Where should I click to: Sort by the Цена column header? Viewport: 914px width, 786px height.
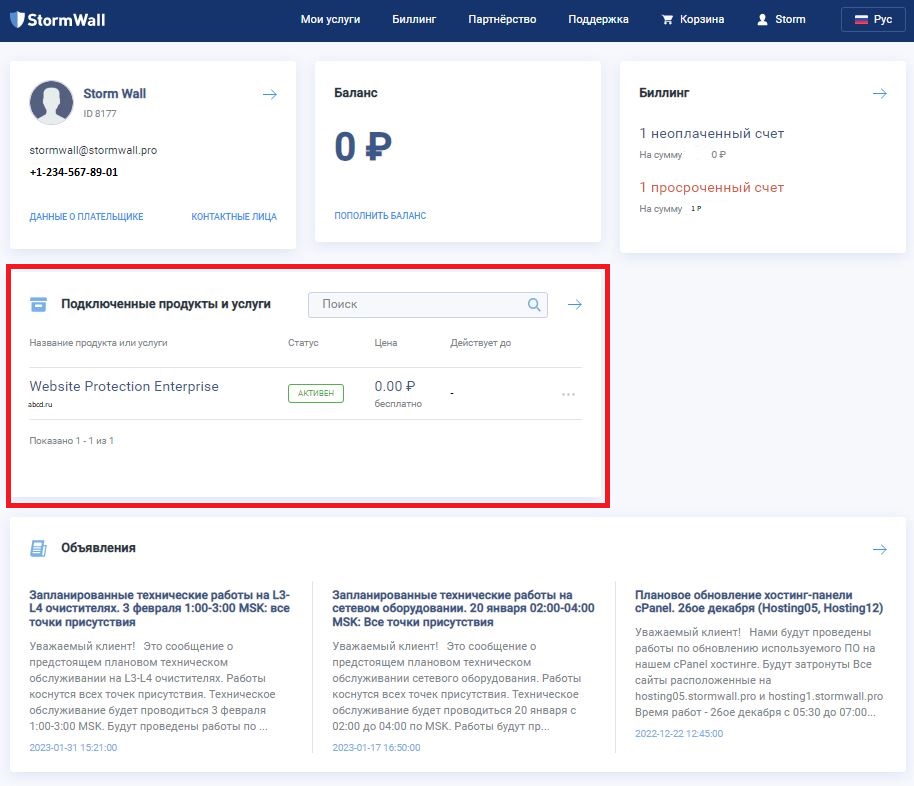[x=386, y=343]
